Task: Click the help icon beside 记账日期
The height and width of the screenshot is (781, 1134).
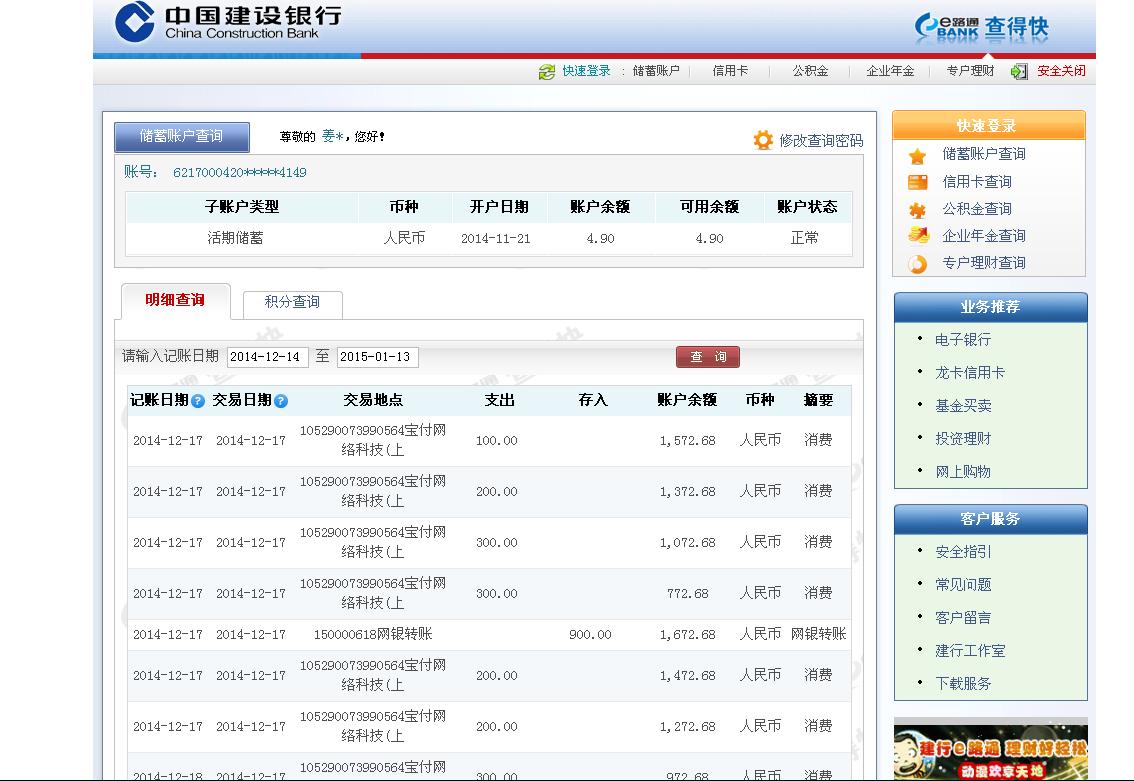Action: coord(198,401)
